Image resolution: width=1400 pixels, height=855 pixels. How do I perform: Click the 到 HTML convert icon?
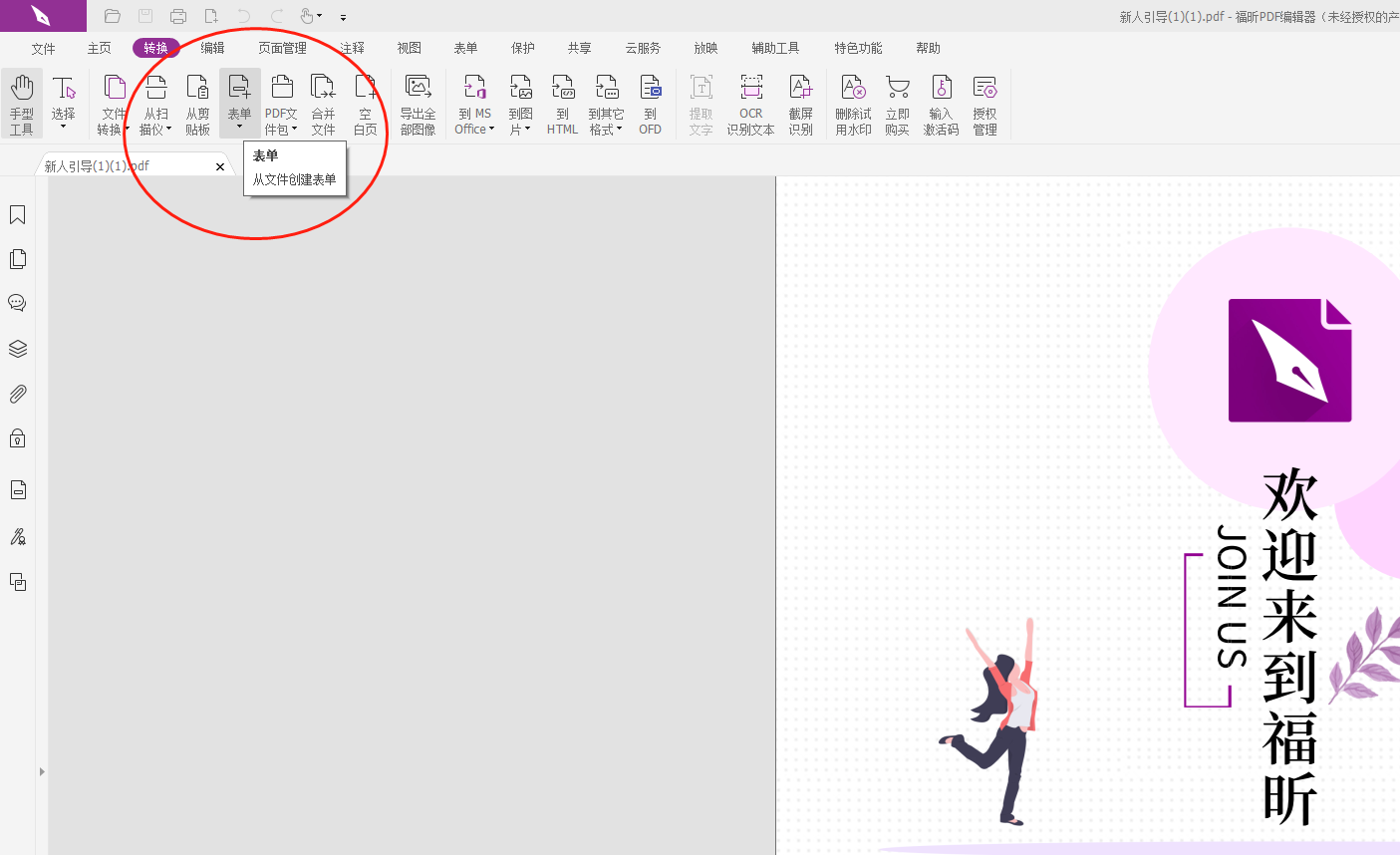tap(562, 104)
